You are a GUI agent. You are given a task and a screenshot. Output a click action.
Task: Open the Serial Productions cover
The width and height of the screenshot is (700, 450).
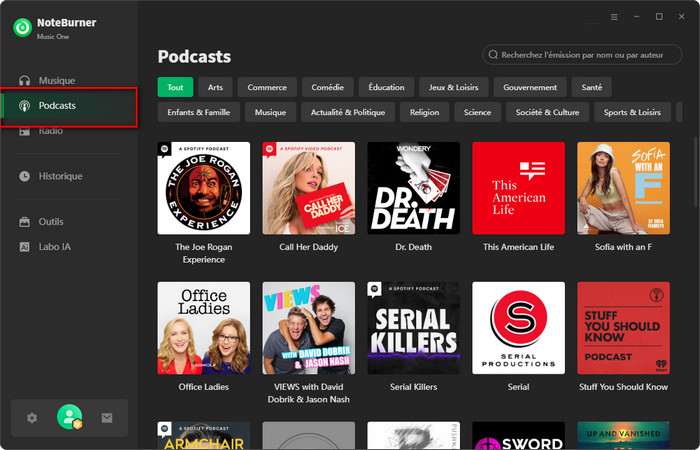(518, 328)
